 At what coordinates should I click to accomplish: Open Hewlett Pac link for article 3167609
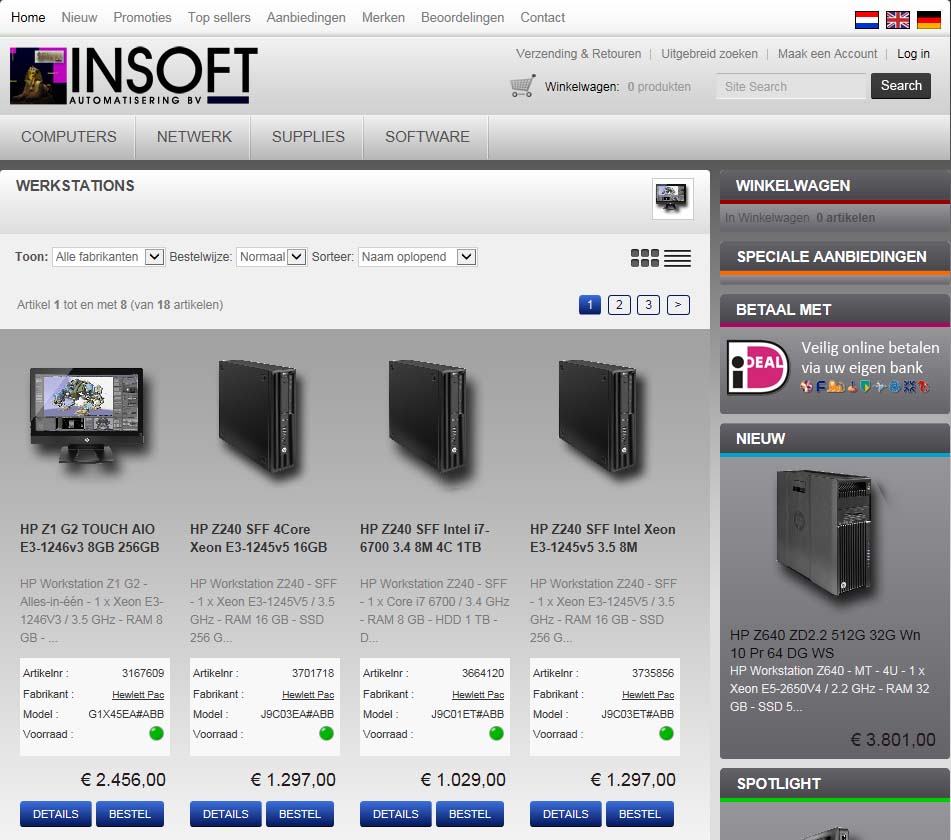[138, 694]
